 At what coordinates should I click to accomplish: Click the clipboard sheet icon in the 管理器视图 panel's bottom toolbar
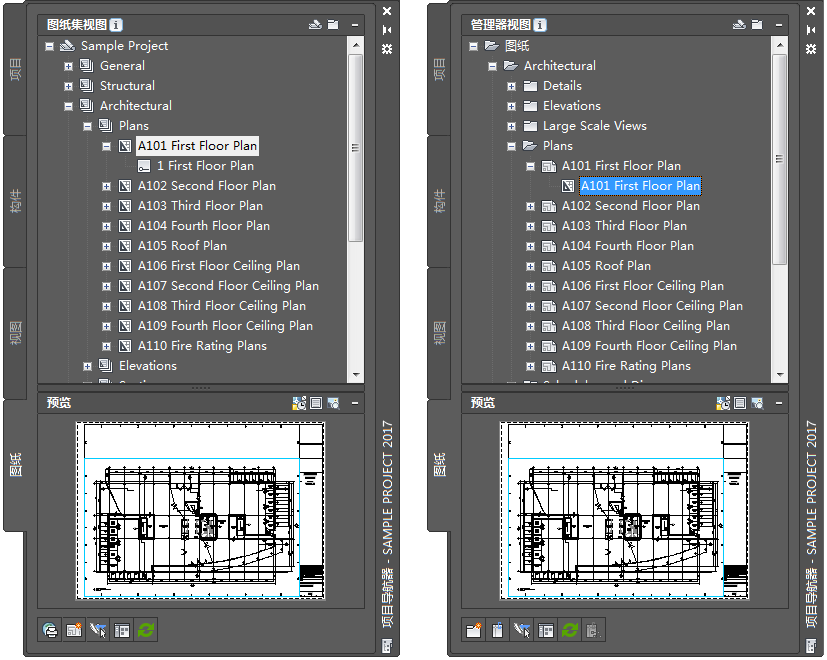[498, 630]
